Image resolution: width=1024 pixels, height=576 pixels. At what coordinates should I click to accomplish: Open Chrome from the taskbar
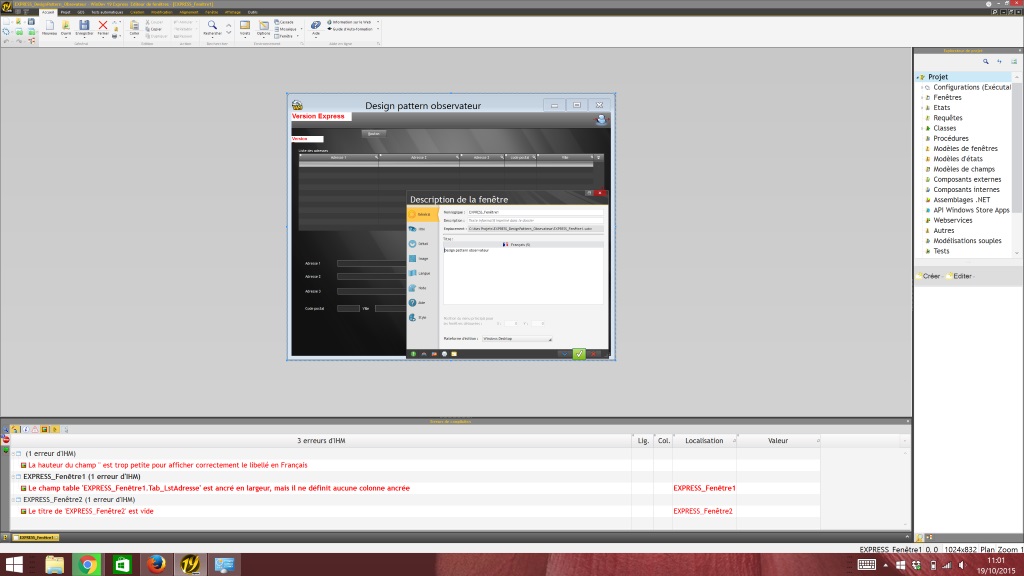pos(87,564)
